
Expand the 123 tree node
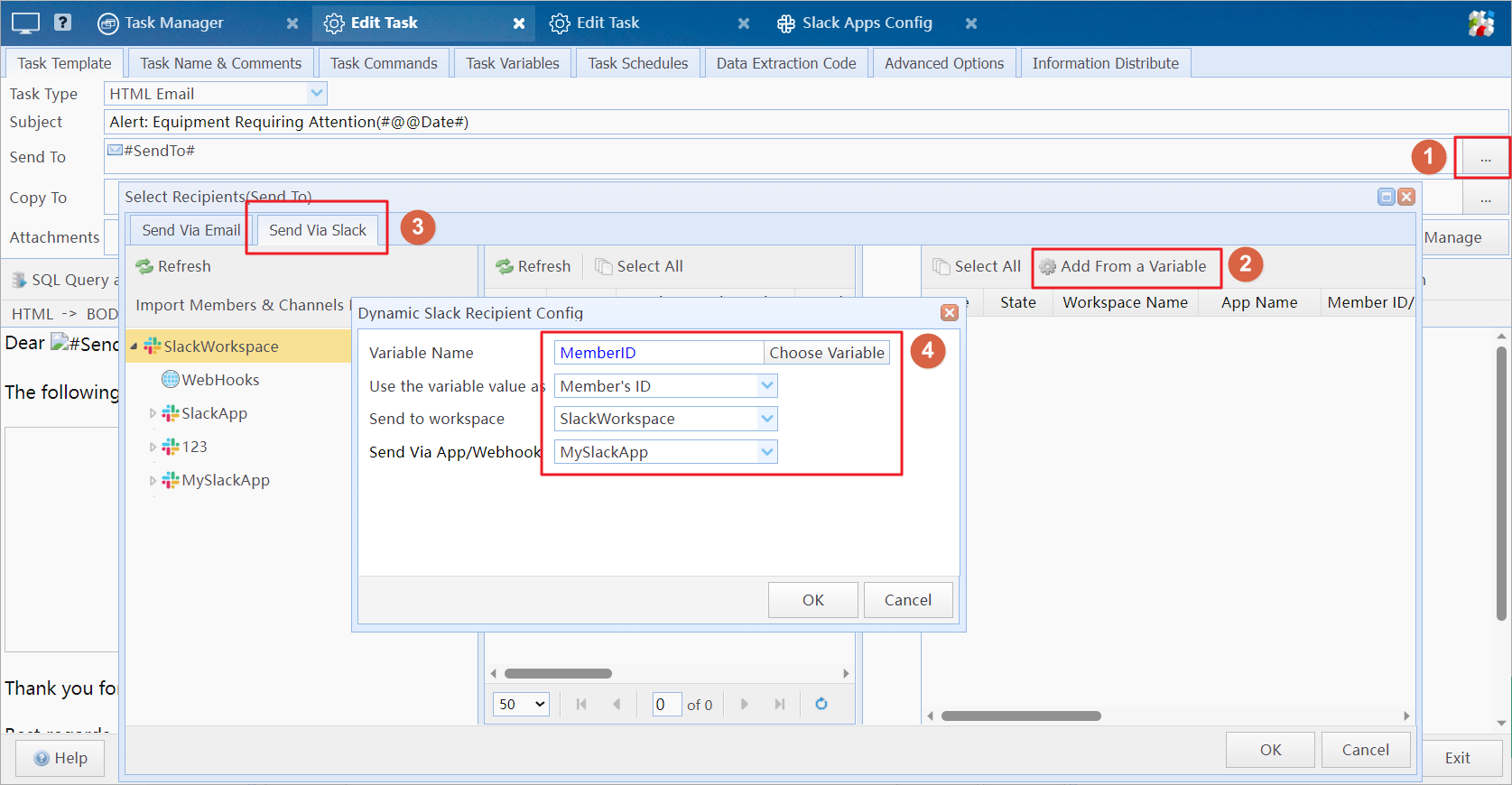[153, 447]
